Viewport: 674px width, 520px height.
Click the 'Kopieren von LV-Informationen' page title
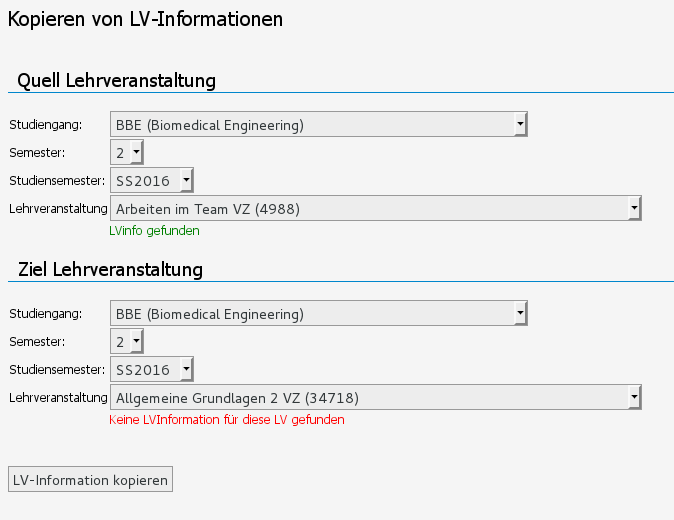146,18
